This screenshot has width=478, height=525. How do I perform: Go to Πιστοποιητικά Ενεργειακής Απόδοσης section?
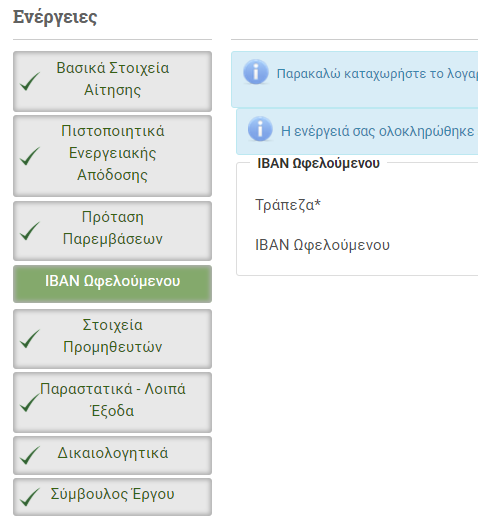112,156
